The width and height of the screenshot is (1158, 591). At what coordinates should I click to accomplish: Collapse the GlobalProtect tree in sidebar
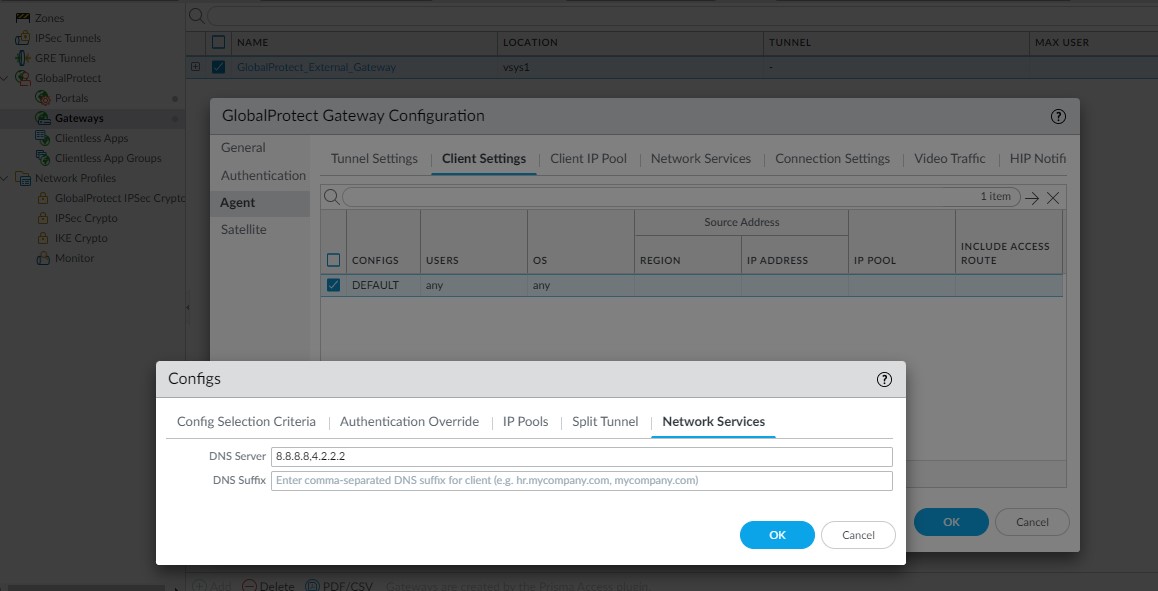[x=7, y=77]
